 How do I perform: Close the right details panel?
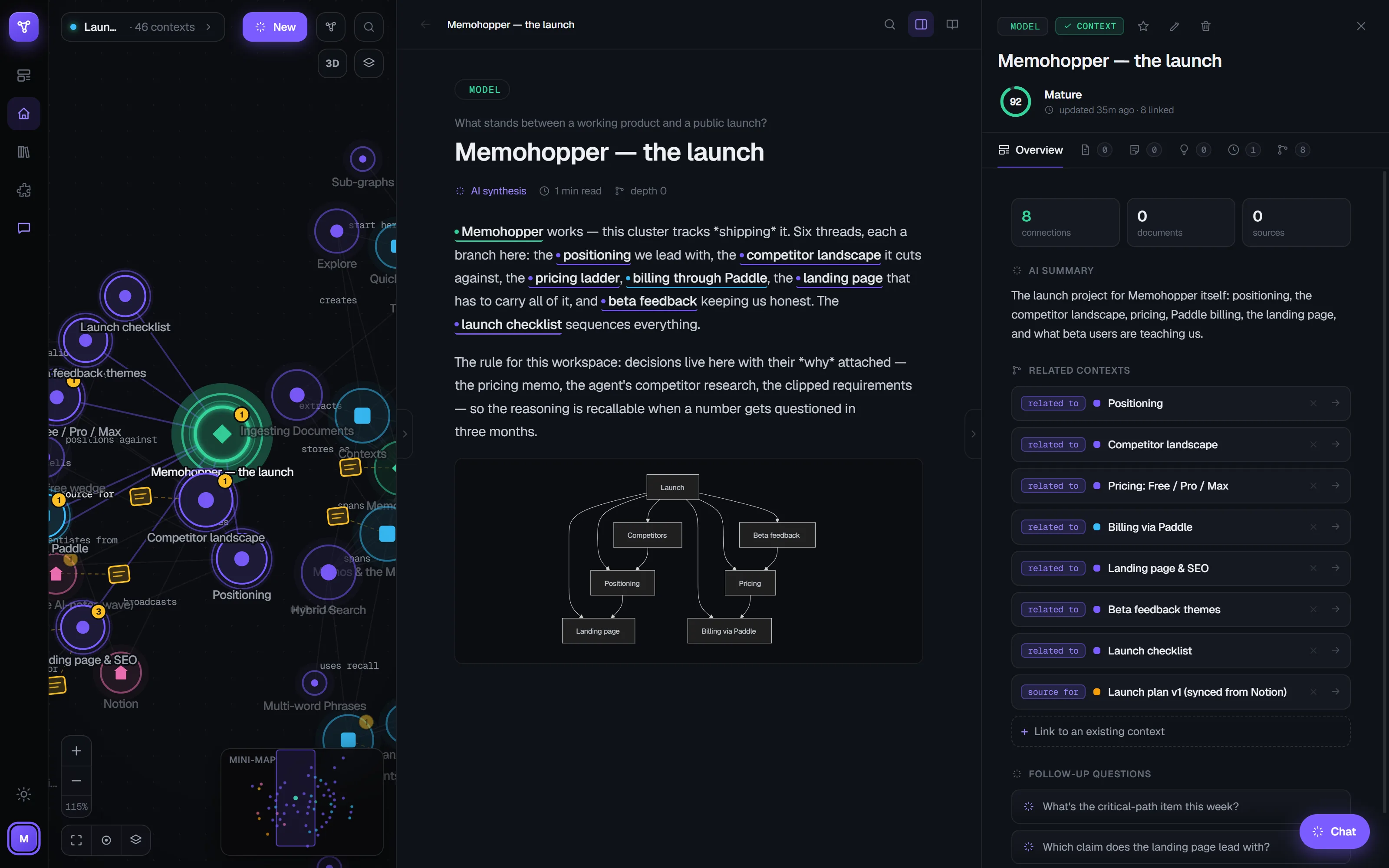click(1361, 26)
